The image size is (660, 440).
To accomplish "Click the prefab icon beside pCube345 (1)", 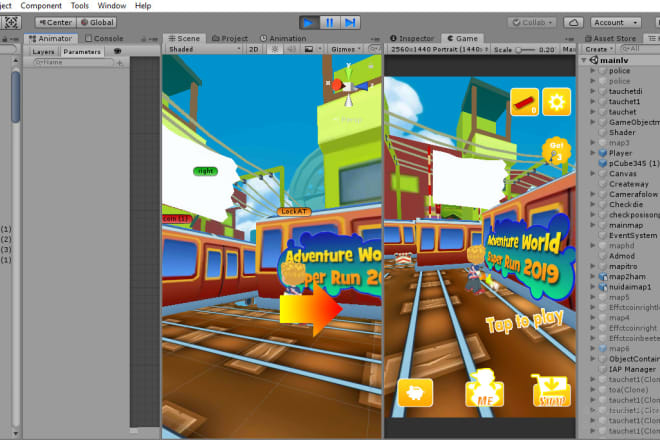I will (603, 163).
